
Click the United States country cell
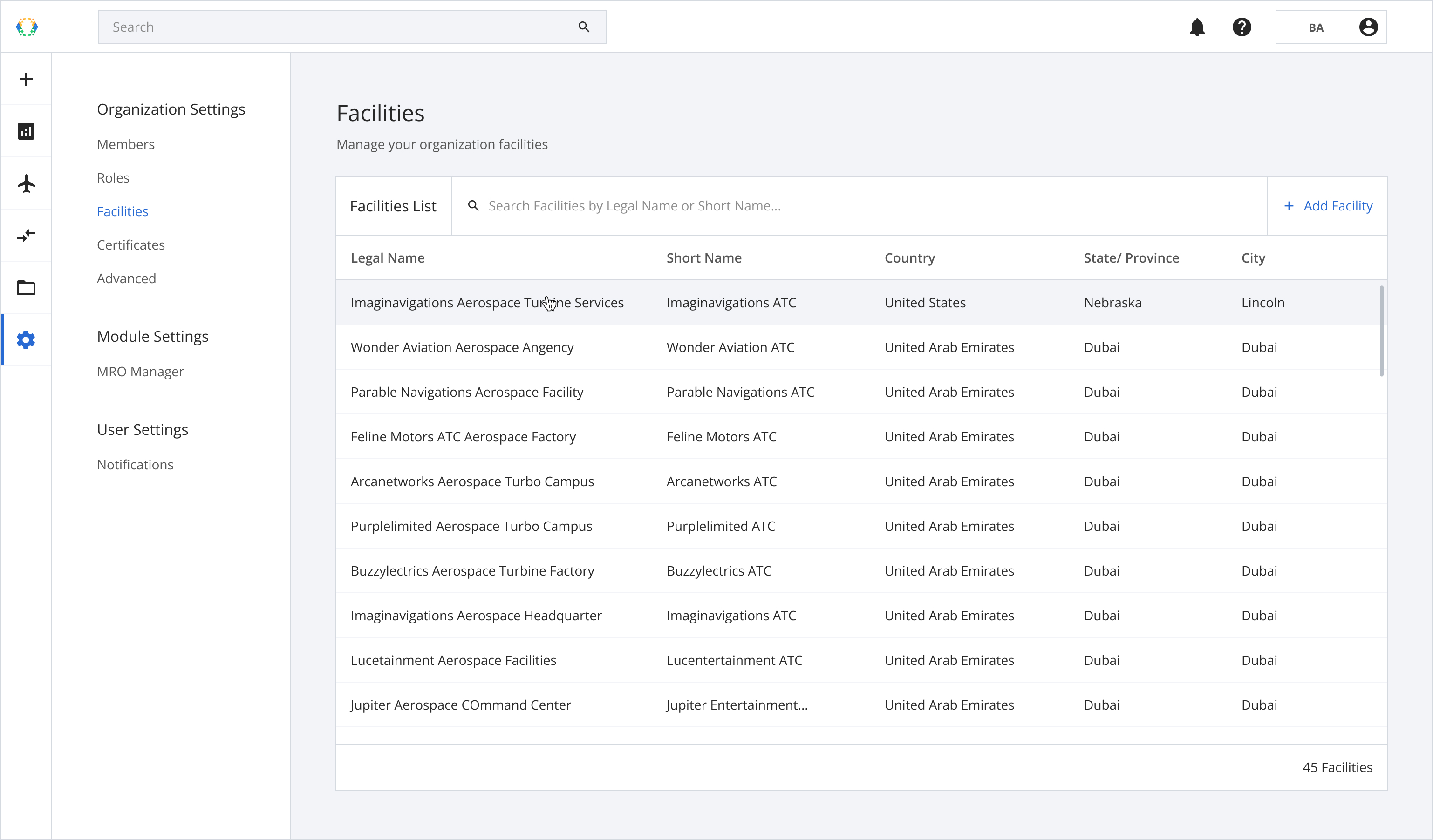925,303
